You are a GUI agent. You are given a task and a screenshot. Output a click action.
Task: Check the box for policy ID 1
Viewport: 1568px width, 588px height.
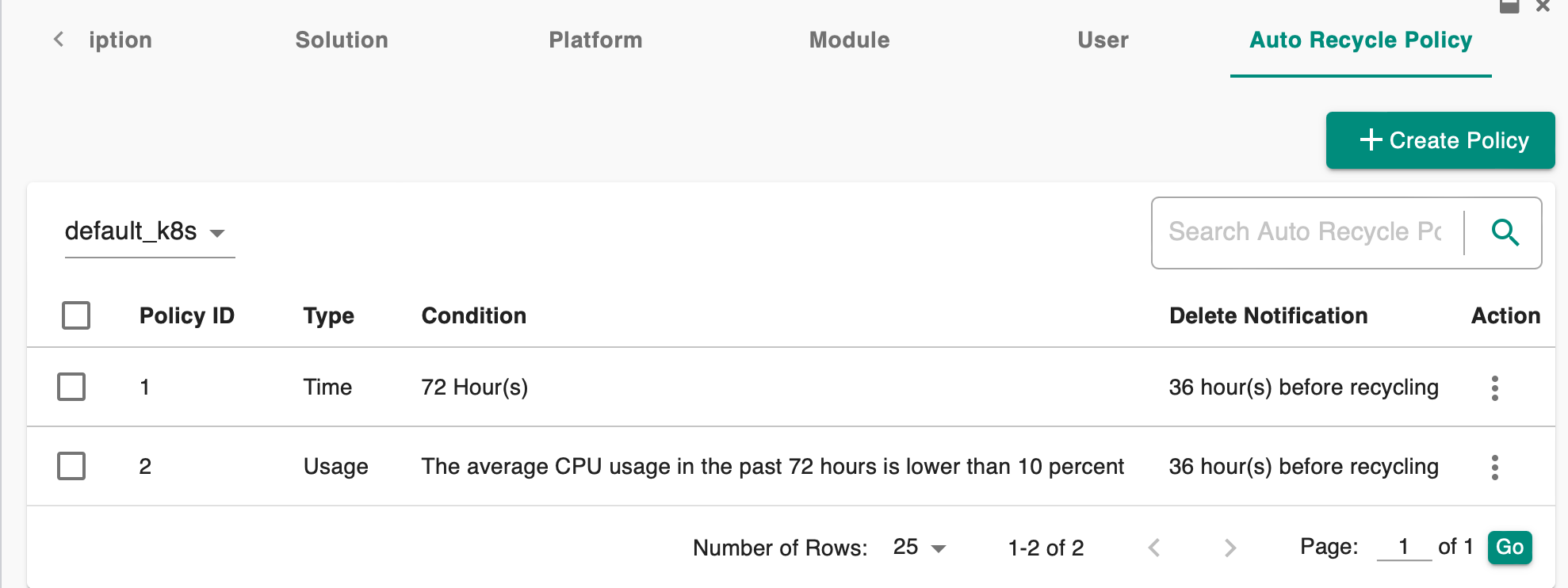click(x=71, y=387)
